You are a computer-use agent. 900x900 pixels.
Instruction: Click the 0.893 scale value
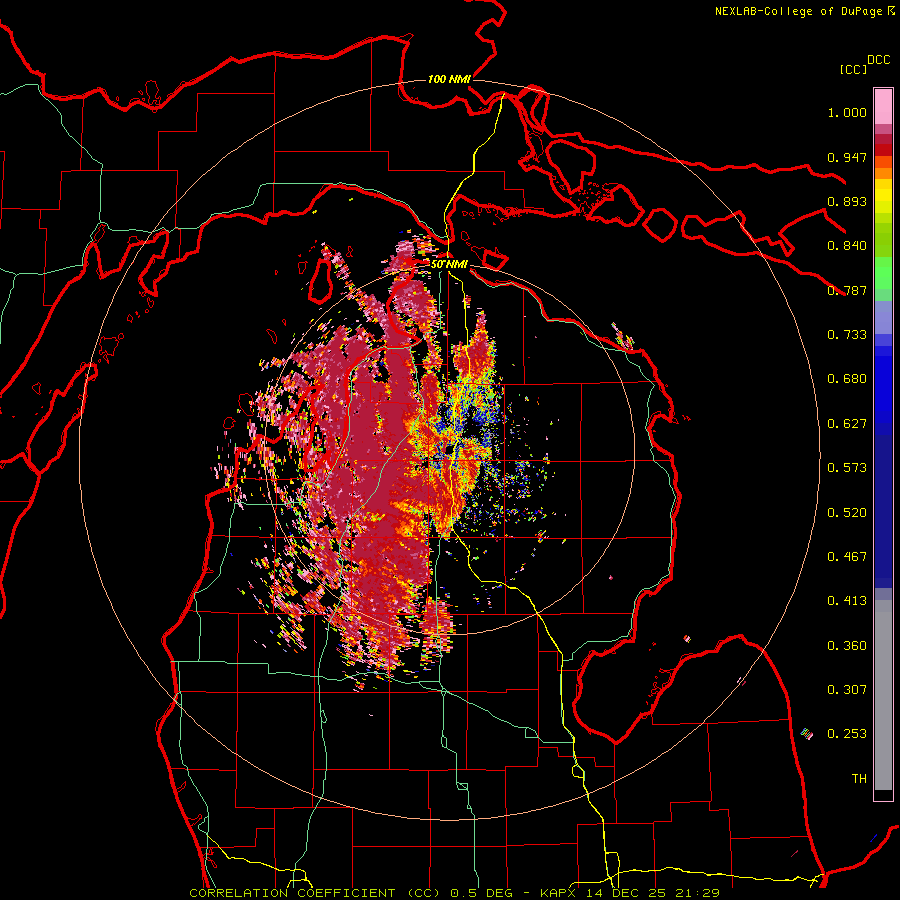point(847,201)
